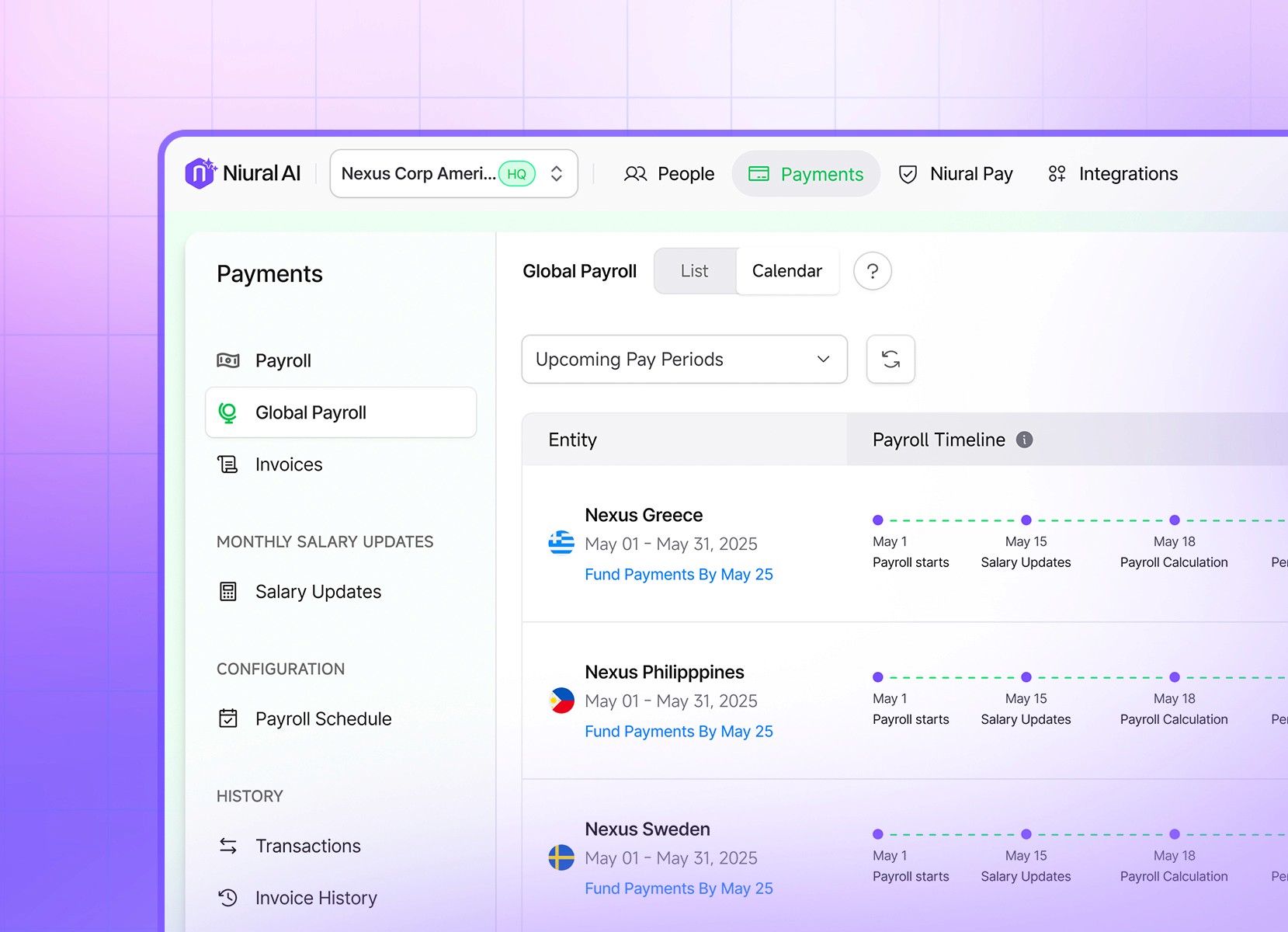Click the refresh pay periods button

click(890, 359)
